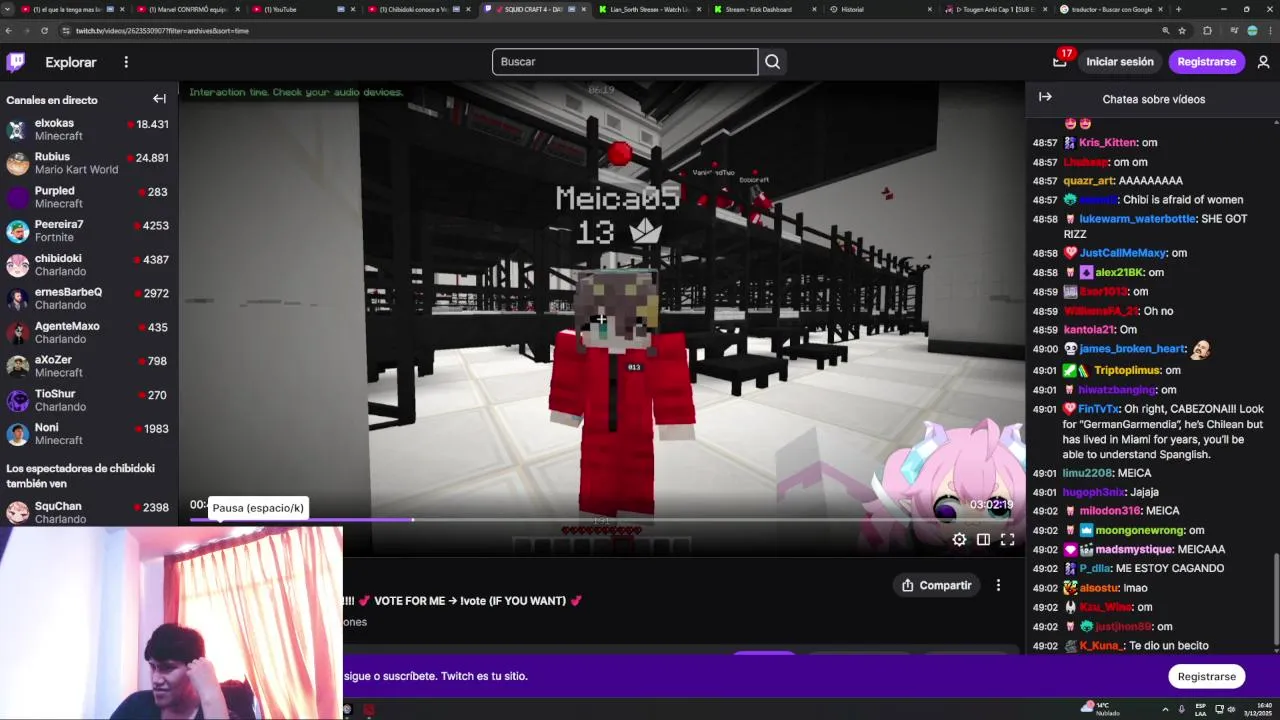Open the three-dot menu next to Explorar
The height and width of the screenshot is (720, 1280).
click(126, 62)
